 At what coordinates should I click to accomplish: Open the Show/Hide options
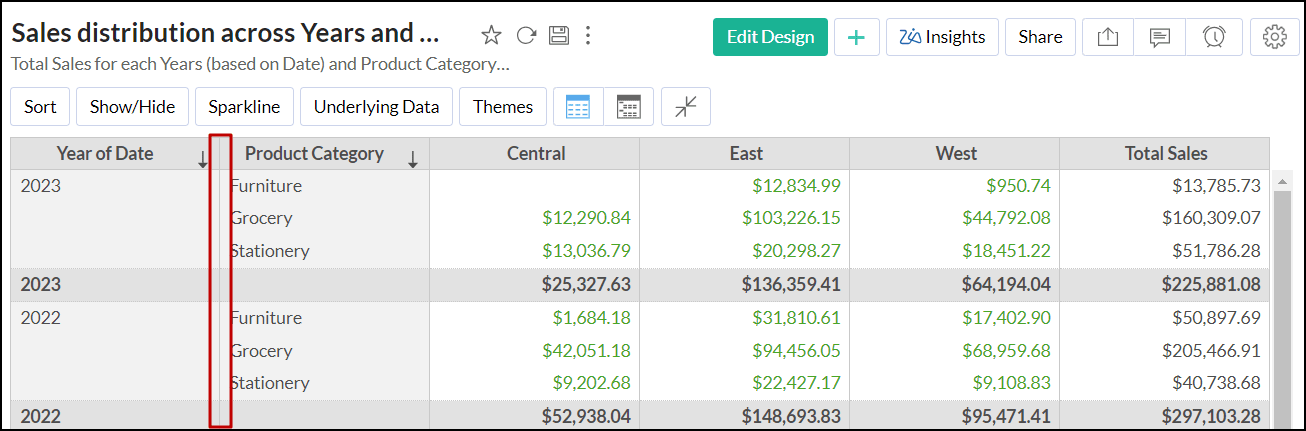(132, 107)
